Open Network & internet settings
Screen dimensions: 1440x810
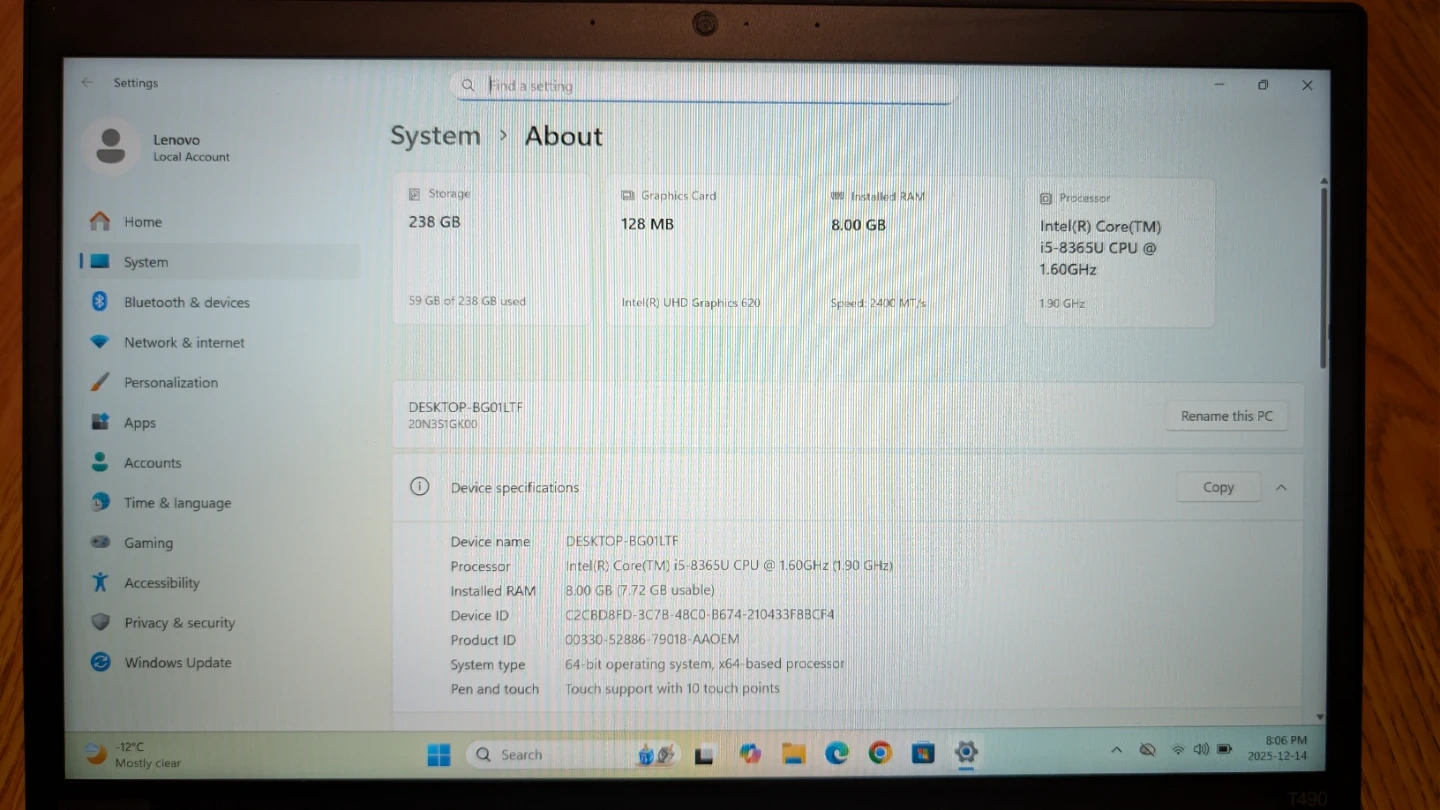click(184, 342)
